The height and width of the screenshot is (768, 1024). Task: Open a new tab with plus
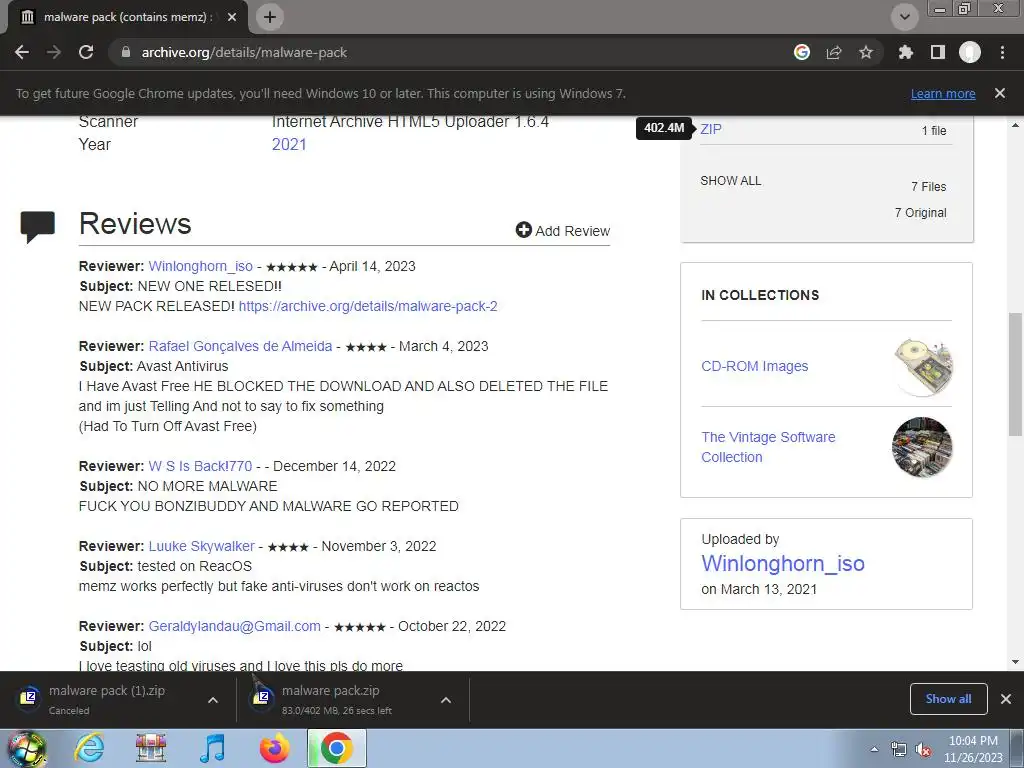[270, 17]
